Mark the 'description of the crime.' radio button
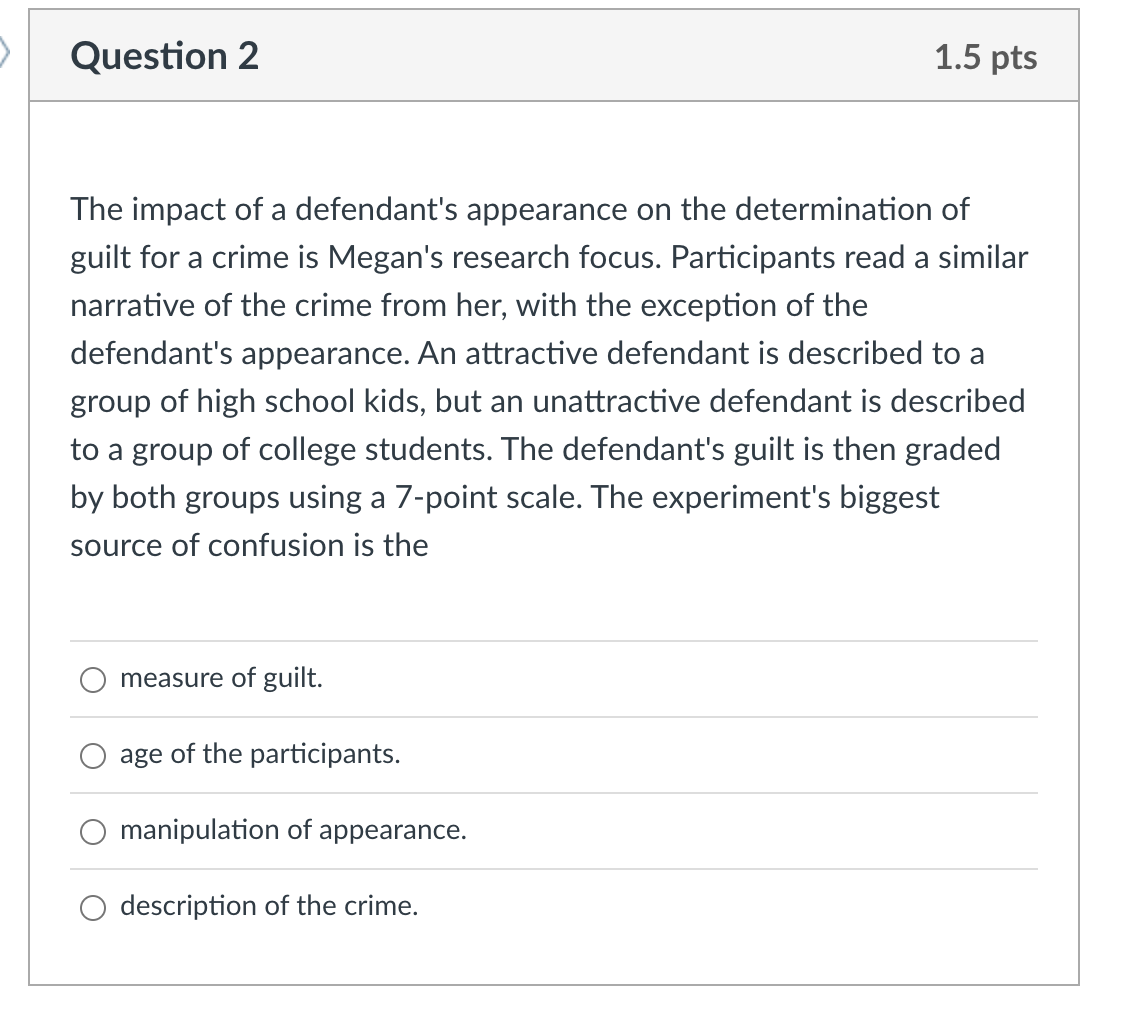Viewport: 1136px width, 1028px height. pos(93,908)
